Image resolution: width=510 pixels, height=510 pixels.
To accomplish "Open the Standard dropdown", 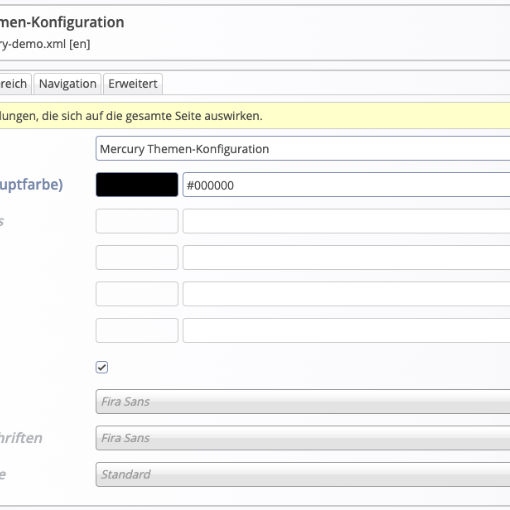I will [303, 474].
